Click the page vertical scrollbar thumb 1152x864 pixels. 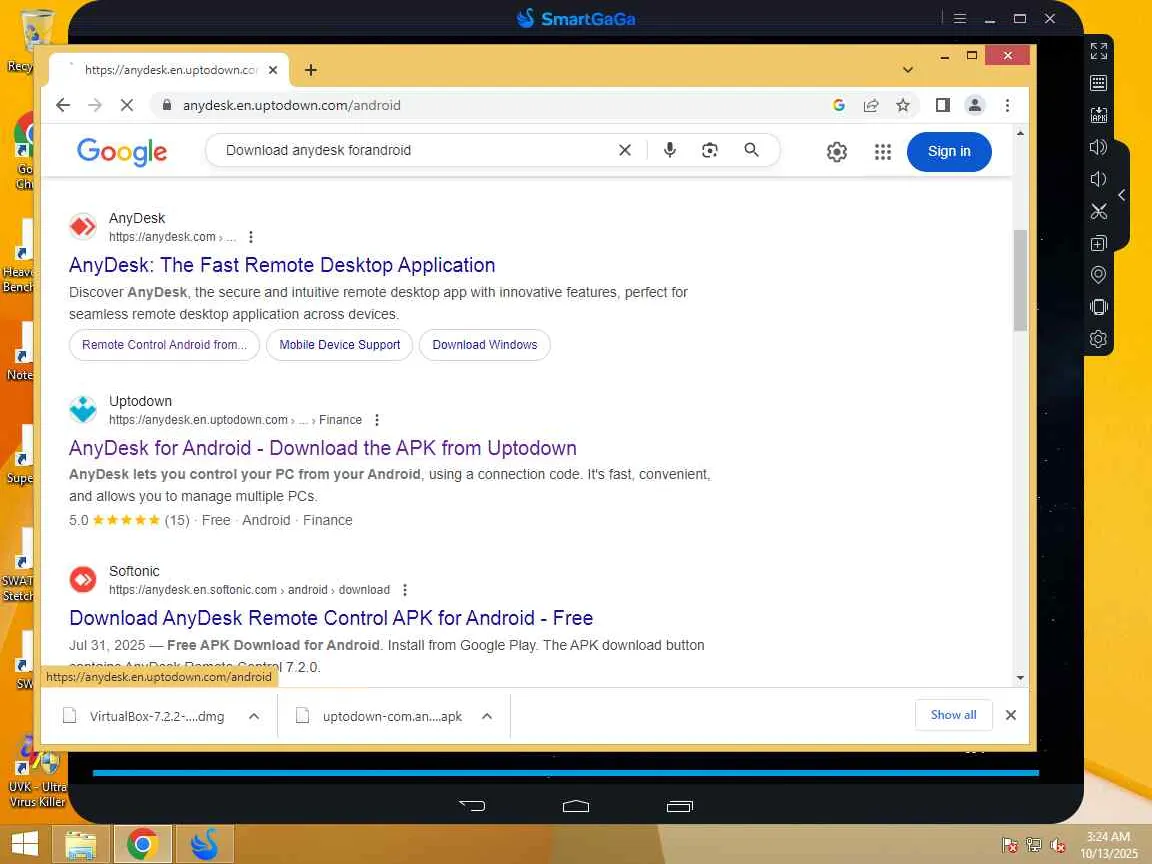point(1020,280)
